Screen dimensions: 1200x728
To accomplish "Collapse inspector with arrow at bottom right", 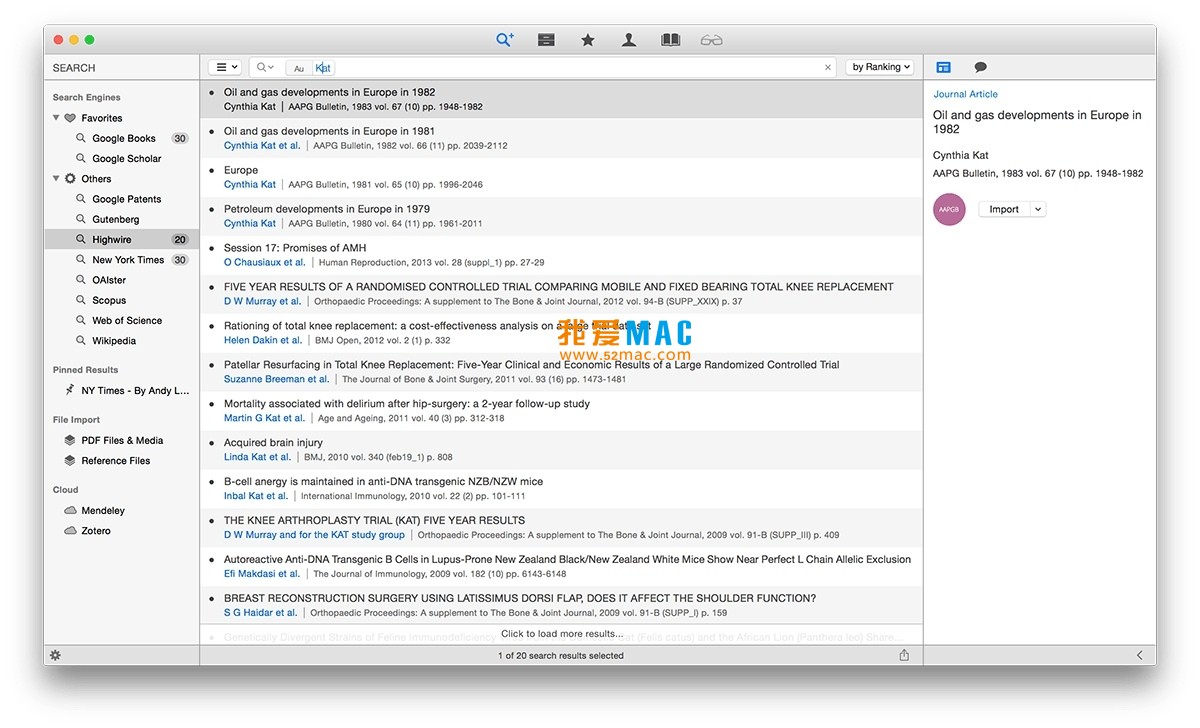I will click(1140, 655).
